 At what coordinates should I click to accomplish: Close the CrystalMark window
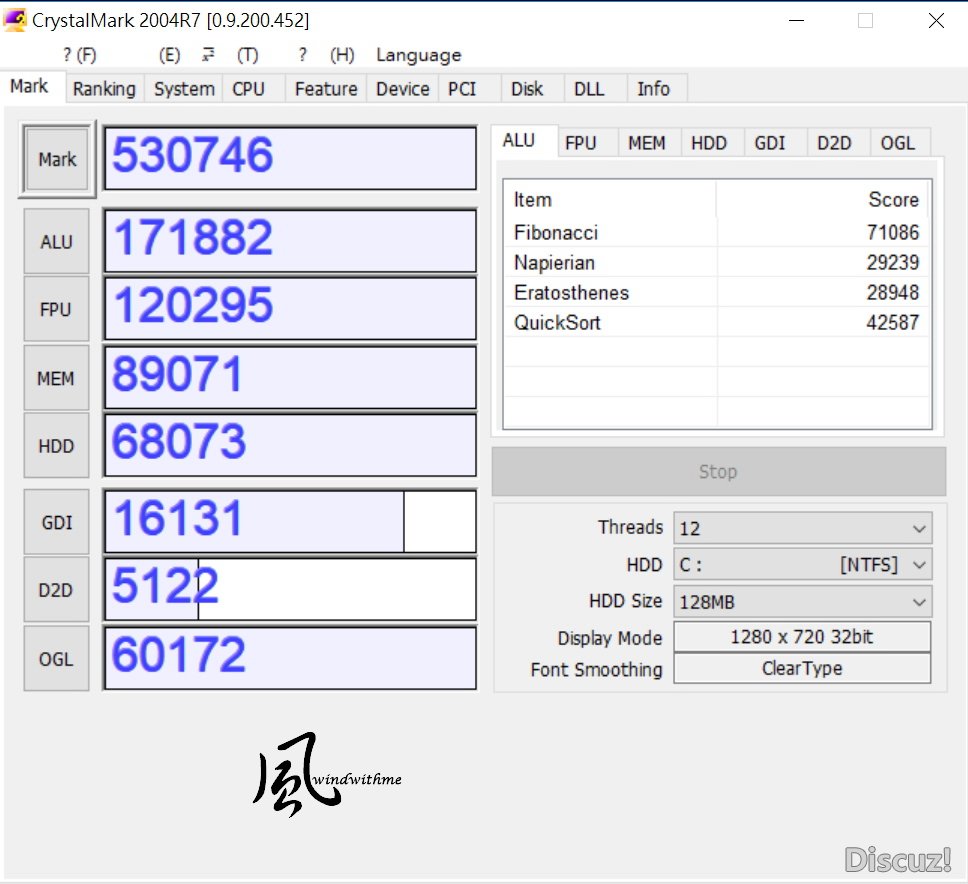click(x=936, y=20)
